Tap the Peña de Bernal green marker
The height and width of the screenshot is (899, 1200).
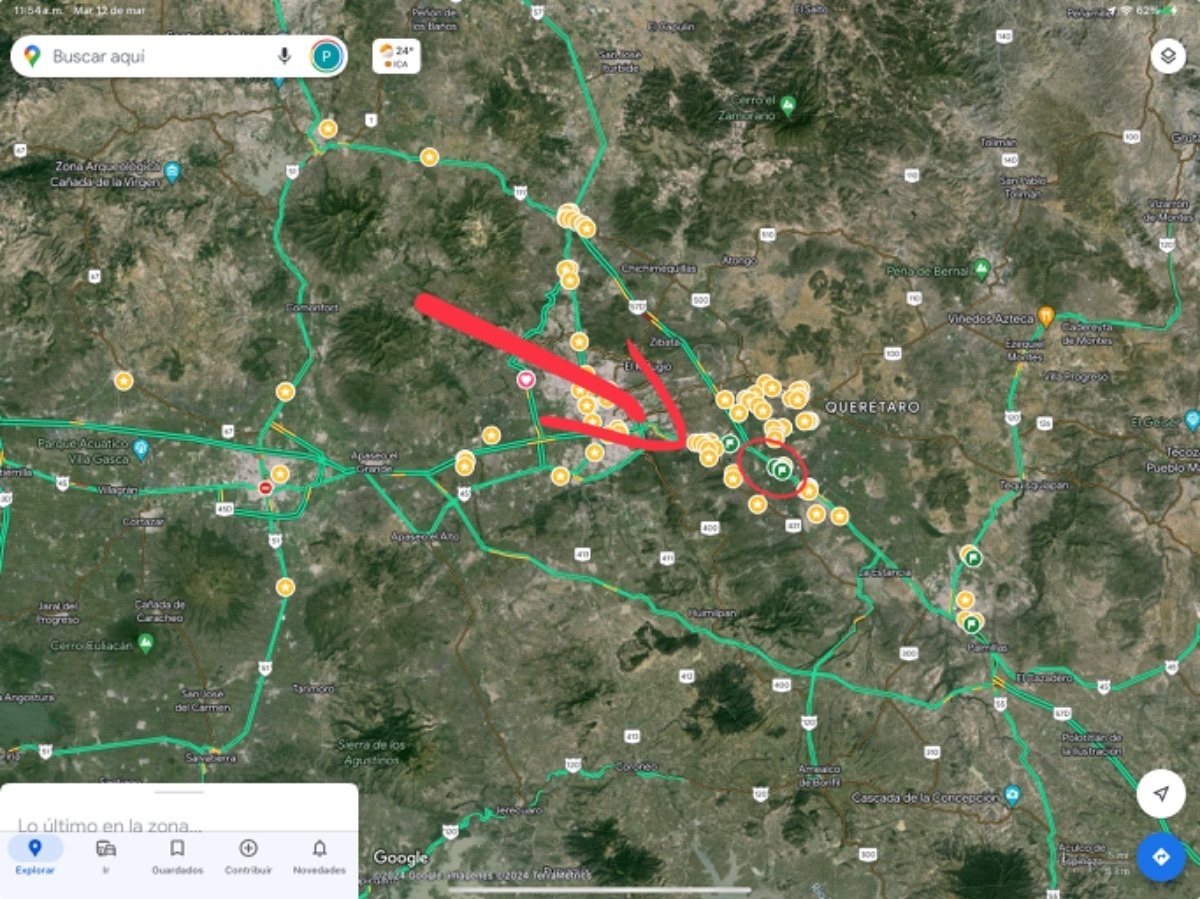tap(982, 269)
